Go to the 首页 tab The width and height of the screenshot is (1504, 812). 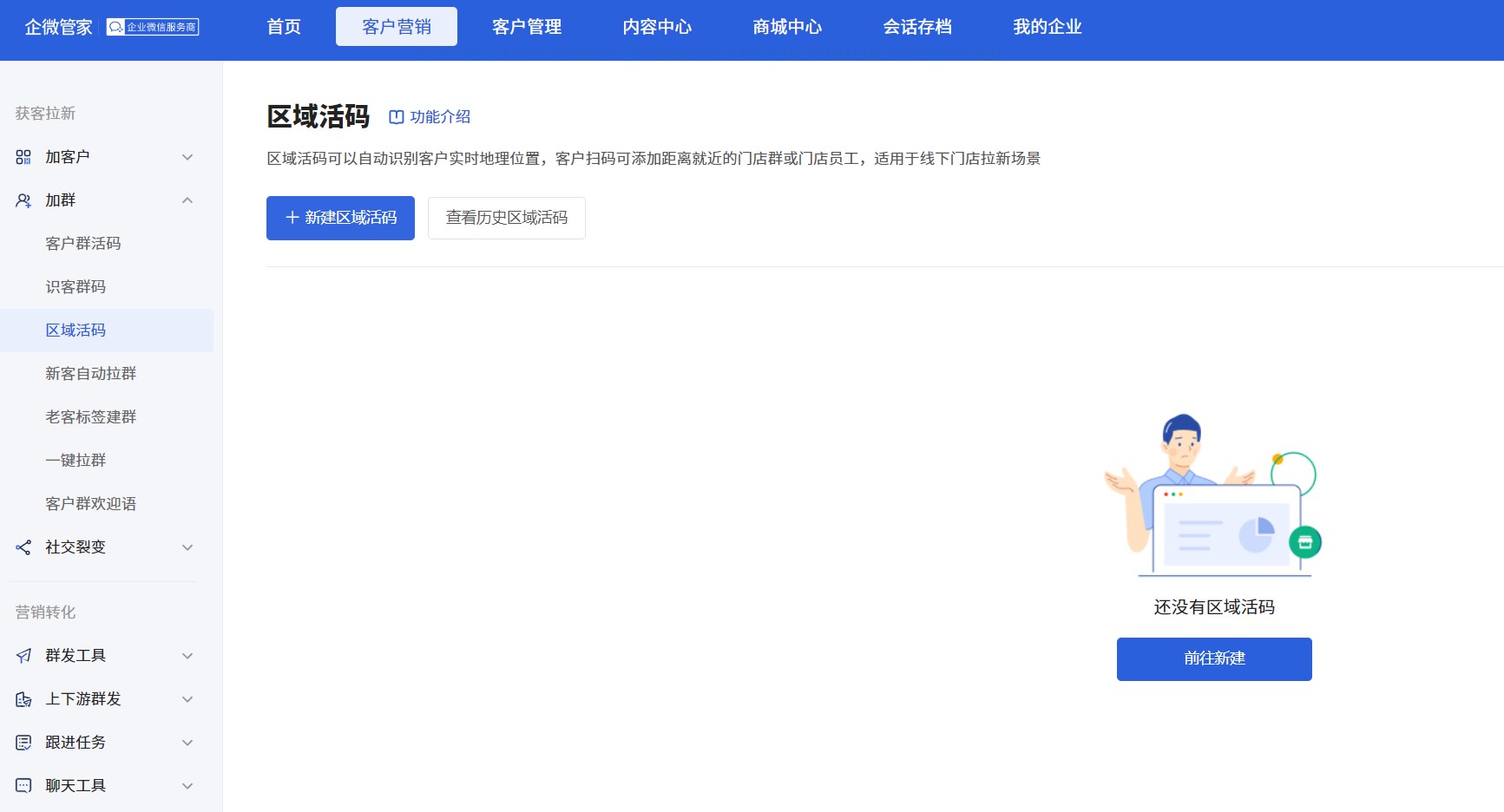(284, 27)
